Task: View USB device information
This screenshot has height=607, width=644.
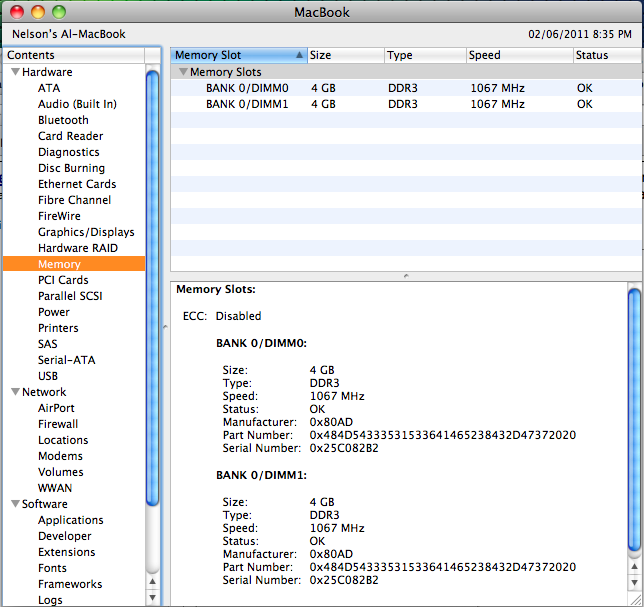Action: pos(48,376)
